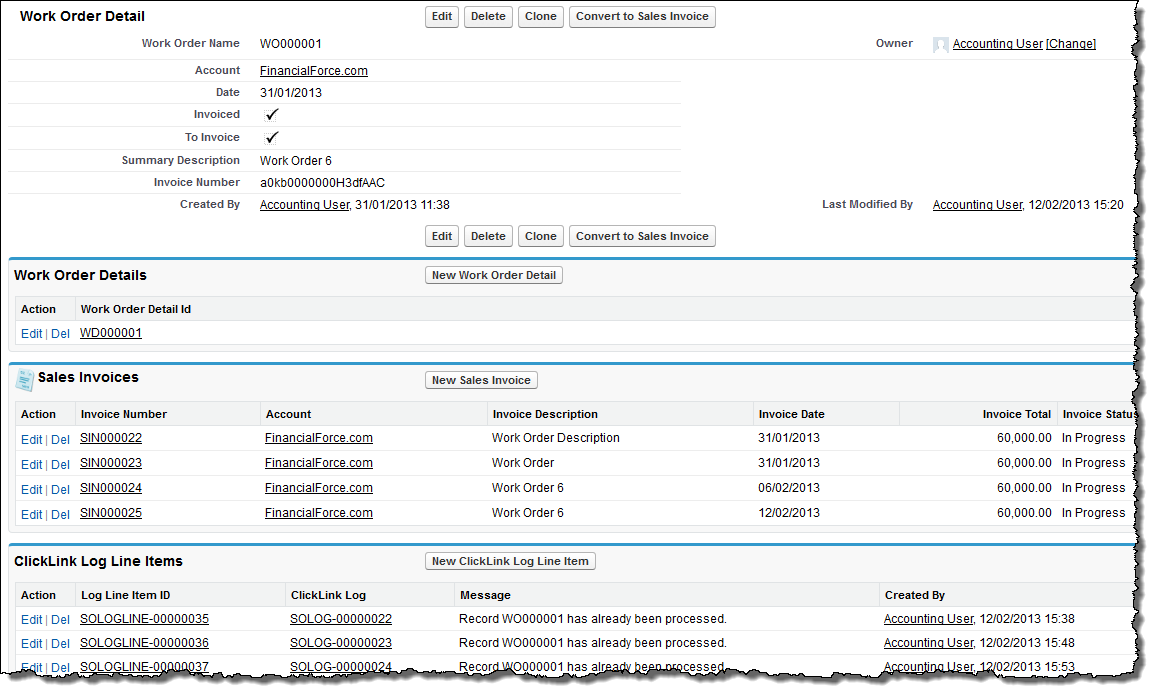Open ClickLink log SOLOG-00000023

341,643
